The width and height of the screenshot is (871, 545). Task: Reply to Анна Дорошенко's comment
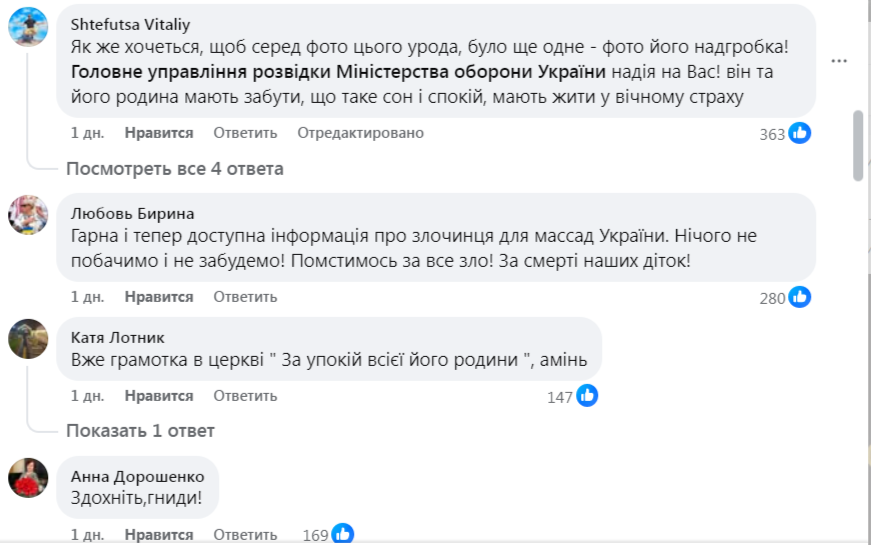point(245,534)
